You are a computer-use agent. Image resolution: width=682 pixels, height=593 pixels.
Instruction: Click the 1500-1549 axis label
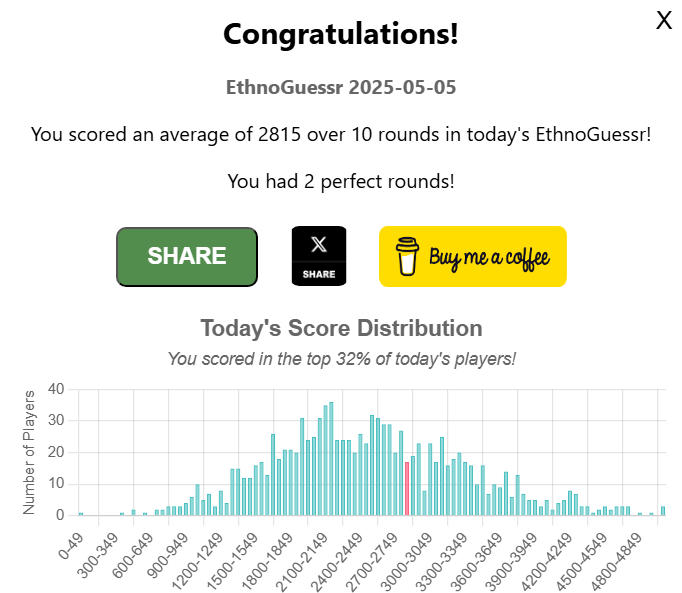(x=232, y=562)
